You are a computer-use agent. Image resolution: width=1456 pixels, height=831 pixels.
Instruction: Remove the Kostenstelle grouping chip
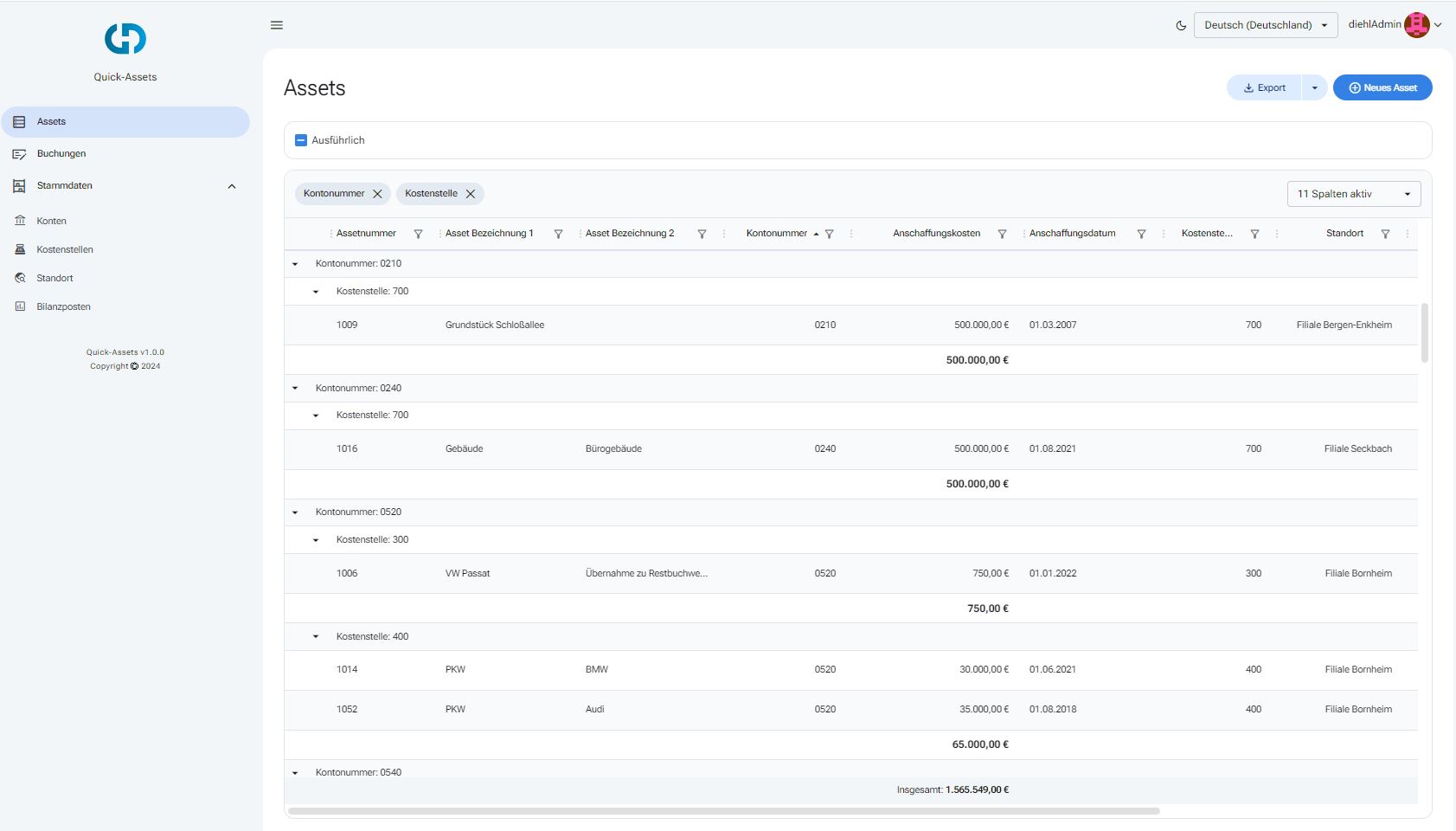point(471,194)
